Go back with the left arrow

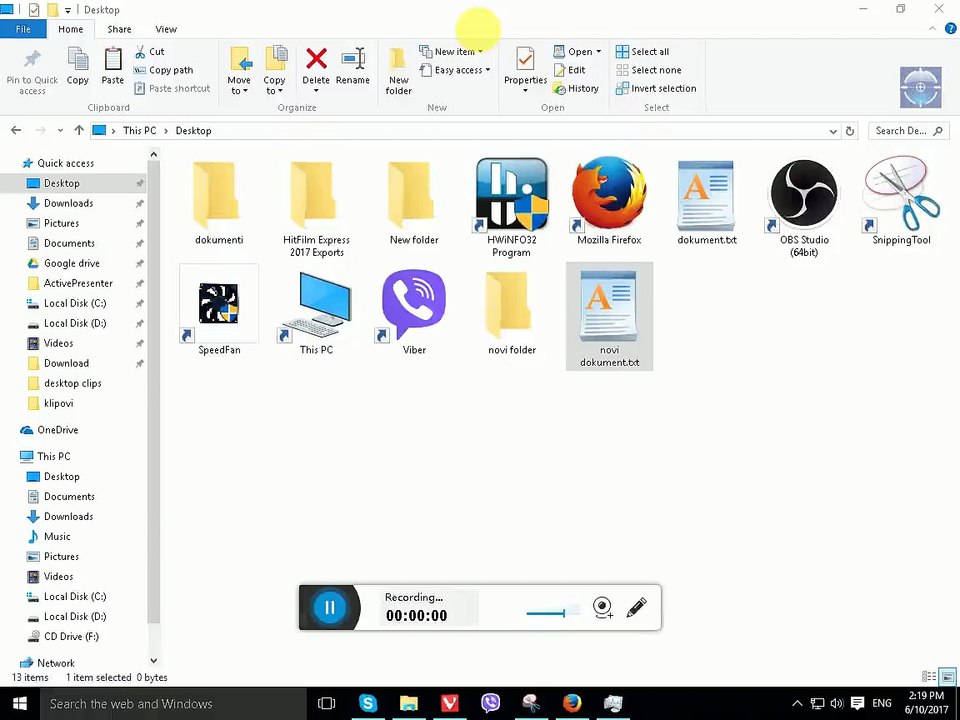pos(16,130)
